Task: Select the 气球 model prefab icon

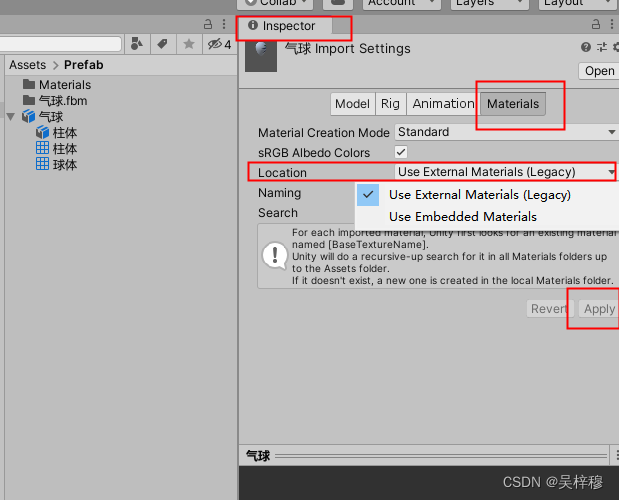Action: 28,117
